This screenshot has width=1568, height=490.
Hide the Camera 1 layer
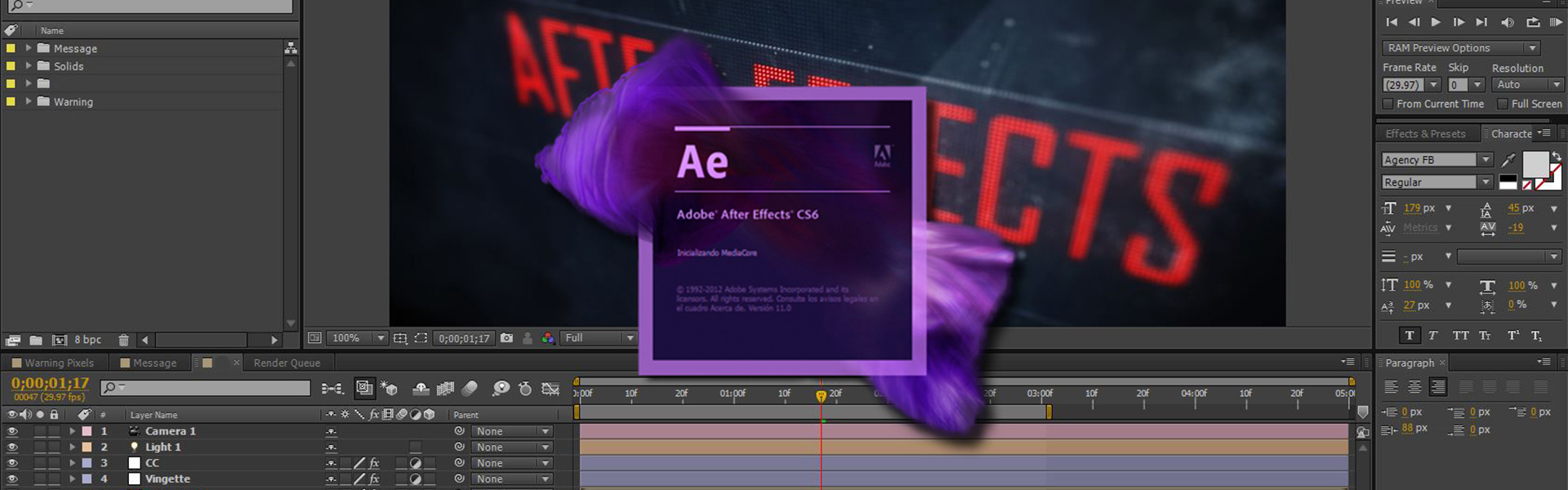(x=12, y=431)
